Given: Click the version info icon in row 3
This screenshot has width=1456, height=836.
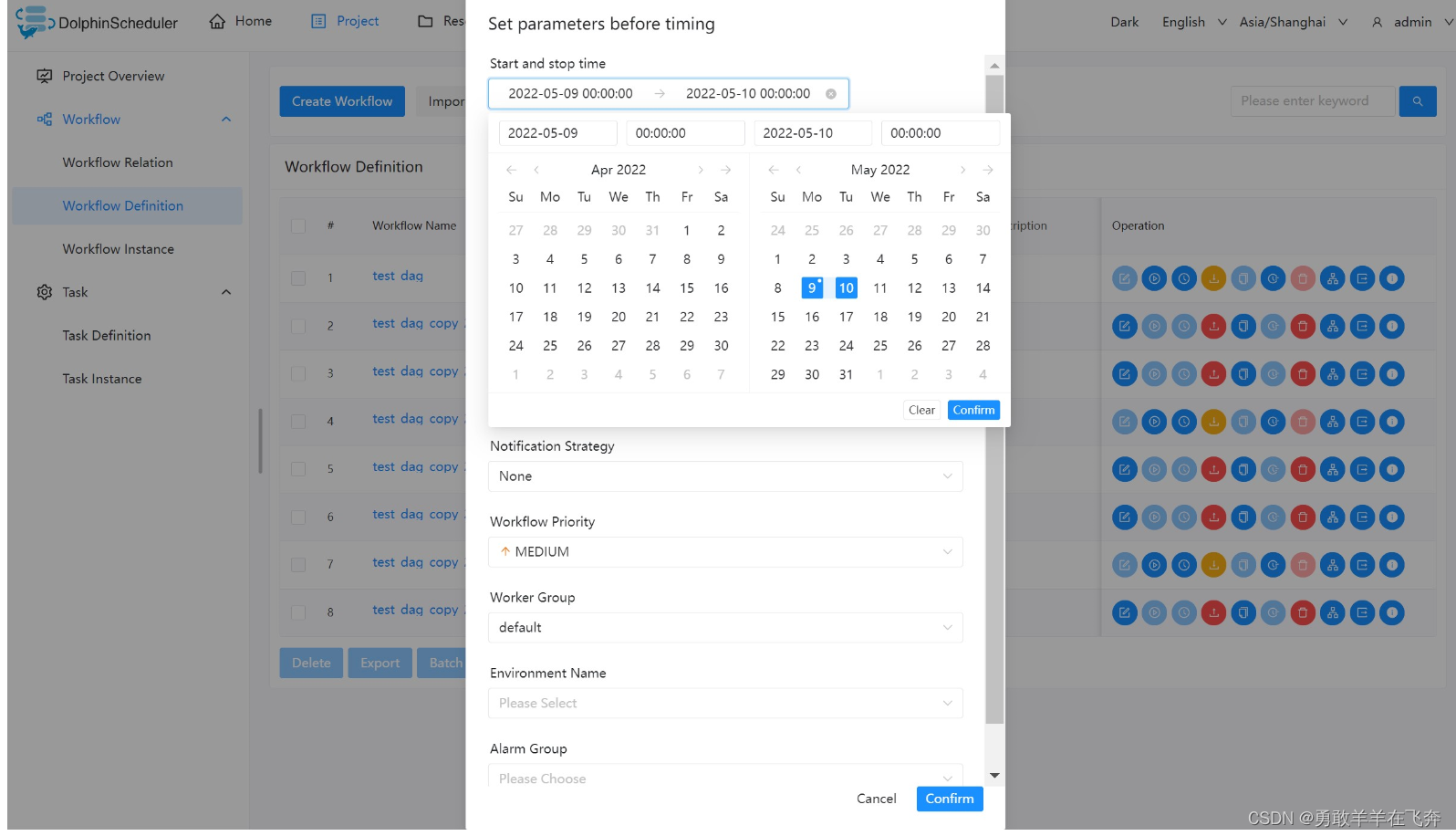Looking at the screenshot, I should pos(1392,373).
